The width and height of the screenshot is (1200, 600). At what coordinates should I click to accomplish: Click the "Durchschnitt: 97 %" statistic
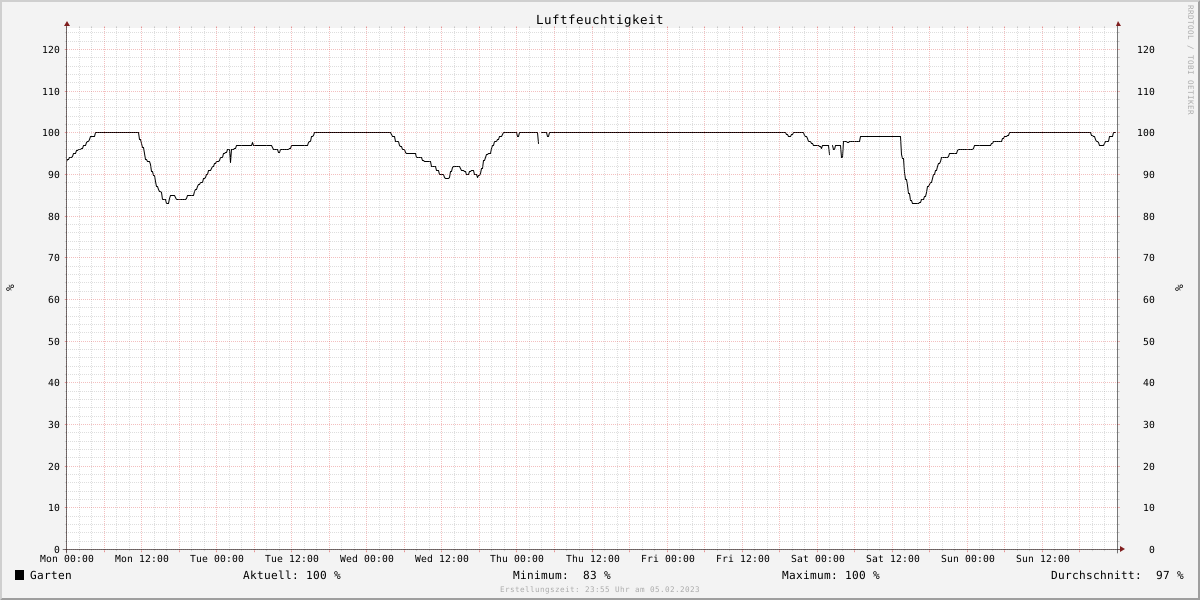point(1117,575)
